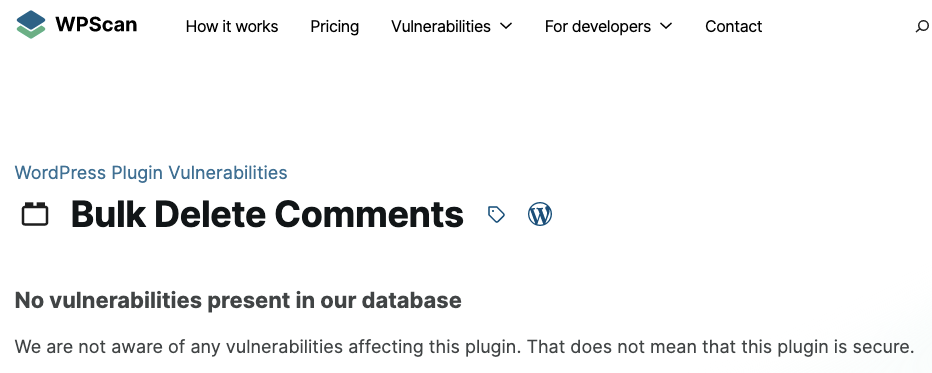Click the Bulk Delete Comments plugin title
This screenshot has height=373, width=932.
click(x=267, y=214)
